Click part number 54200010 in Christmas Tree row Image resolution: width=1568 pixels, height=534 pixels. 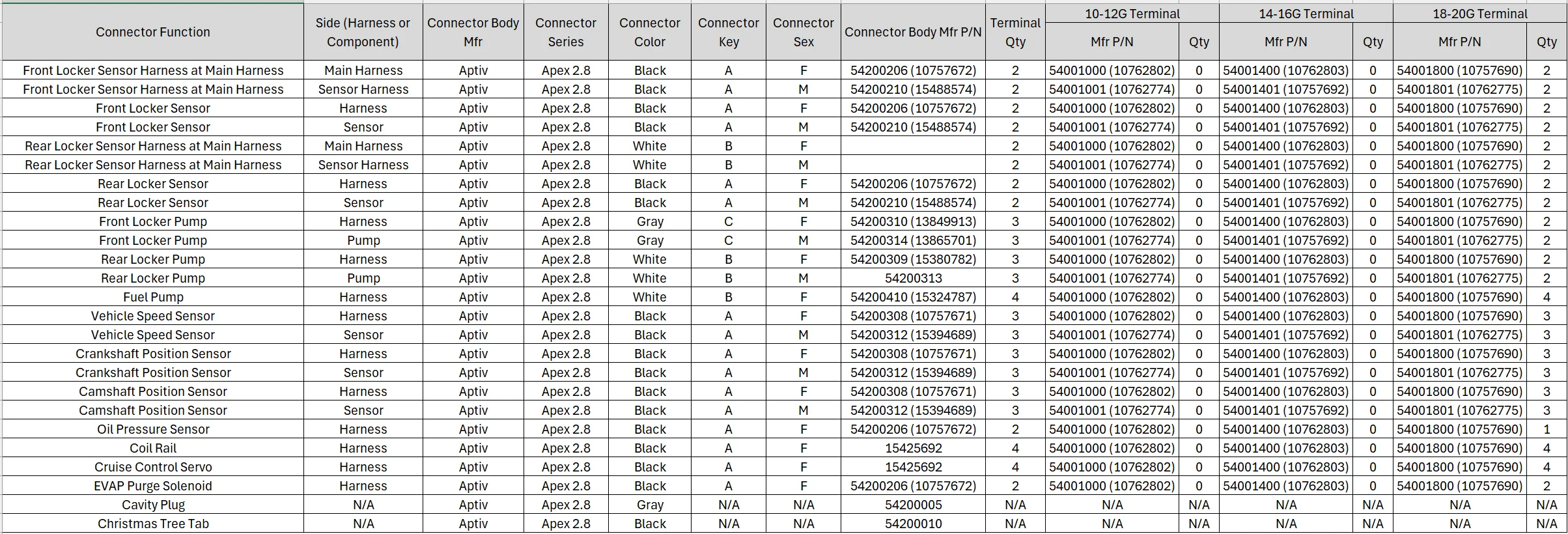[913, 524]
